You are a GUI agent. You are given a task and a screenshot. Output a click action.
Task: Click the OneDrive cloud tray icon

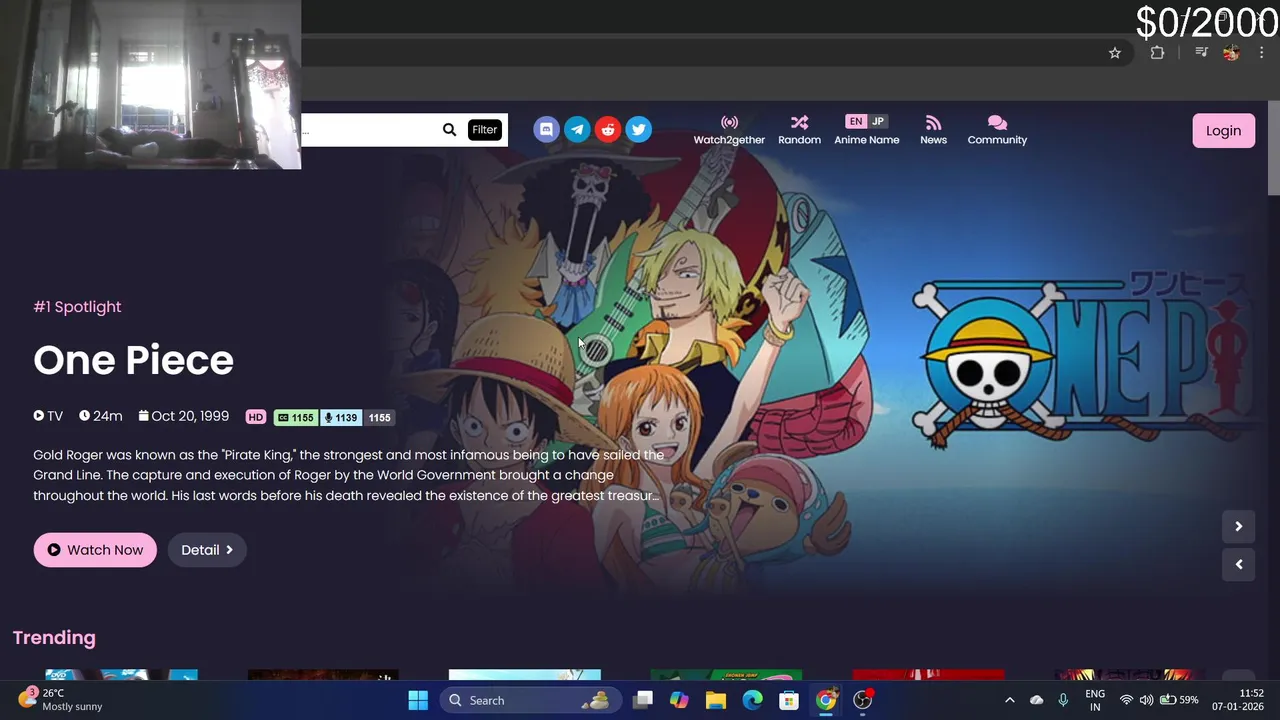click(1037, 700)
